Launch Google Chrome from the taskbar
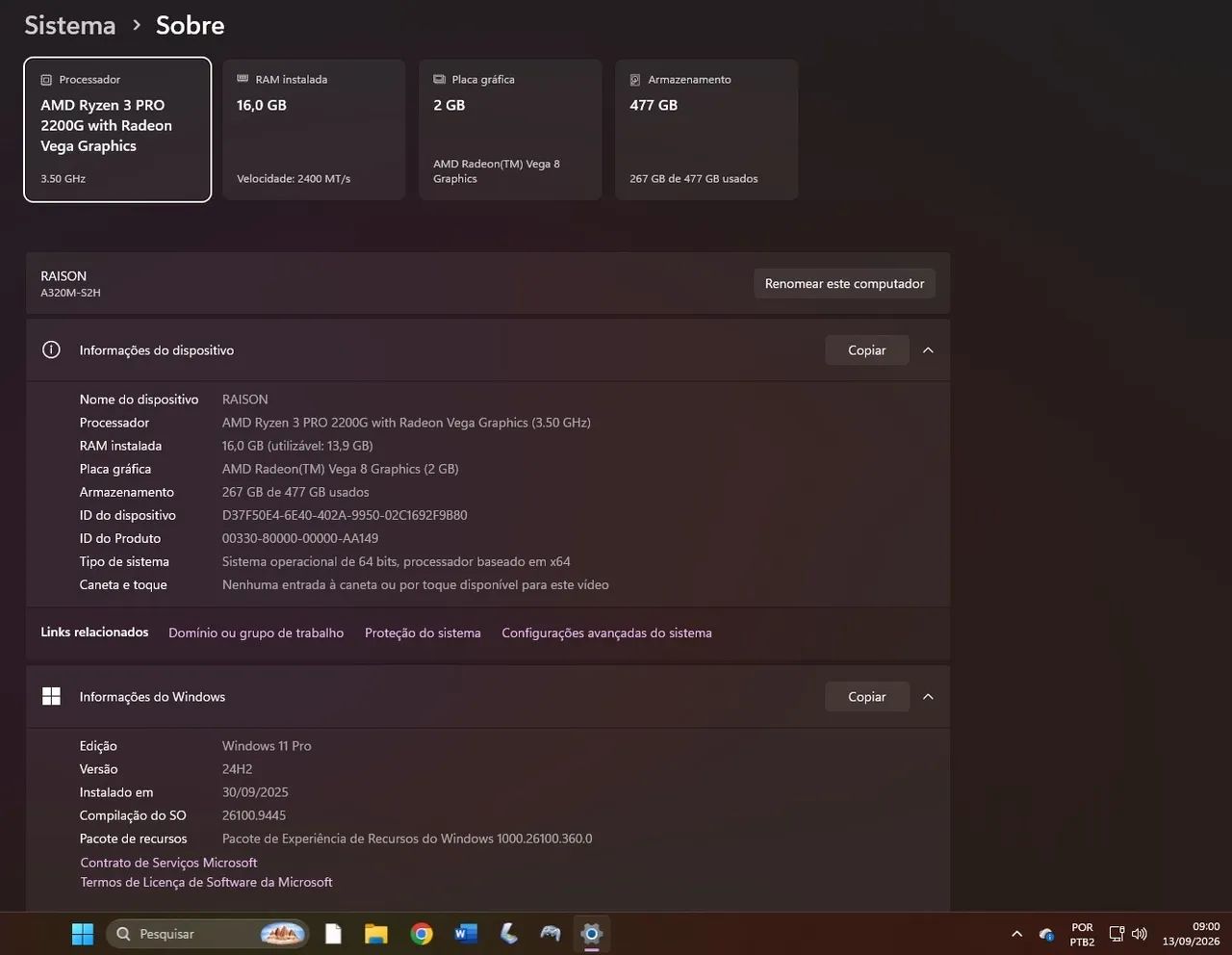 point(422,934)
